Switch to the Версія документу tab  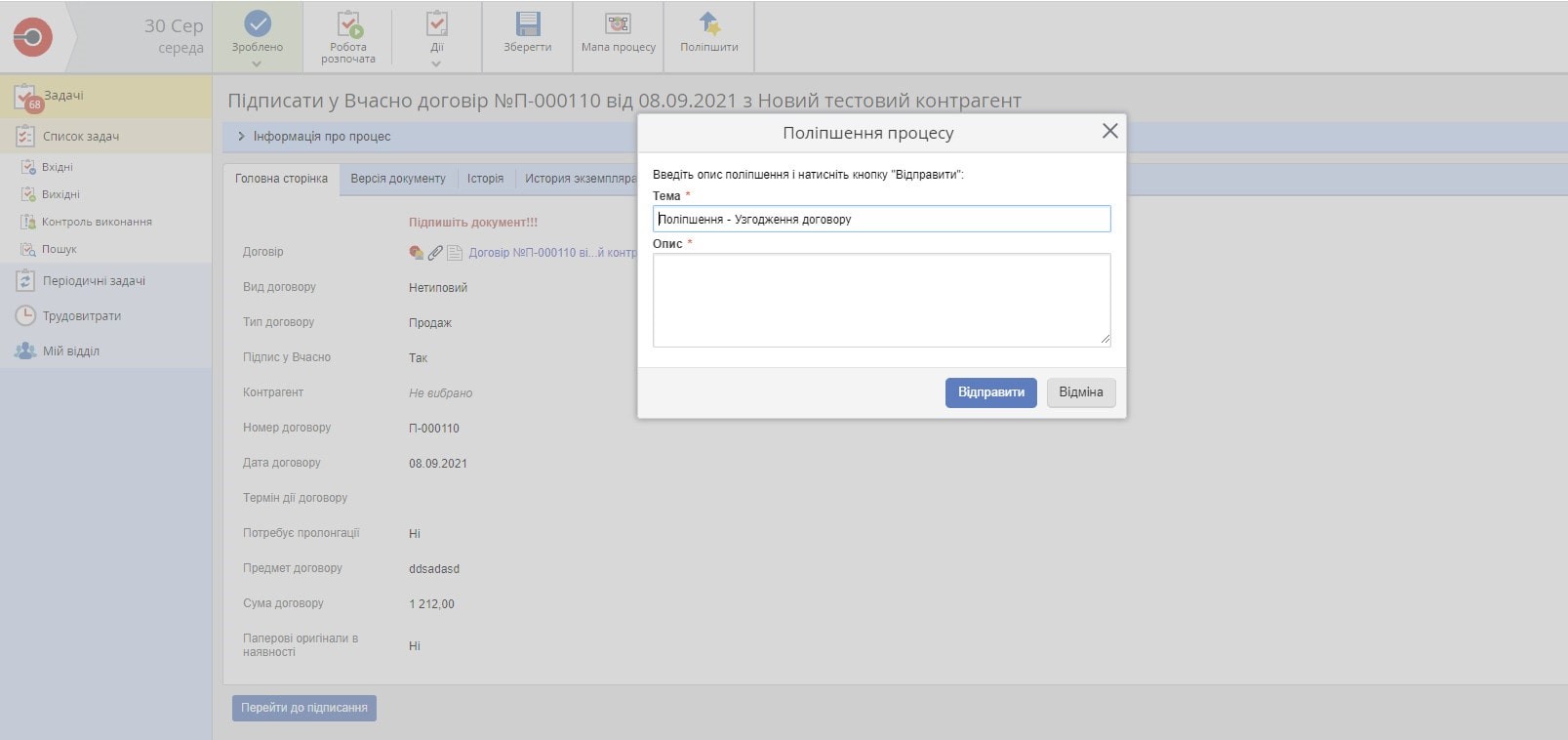click(397, 179)
